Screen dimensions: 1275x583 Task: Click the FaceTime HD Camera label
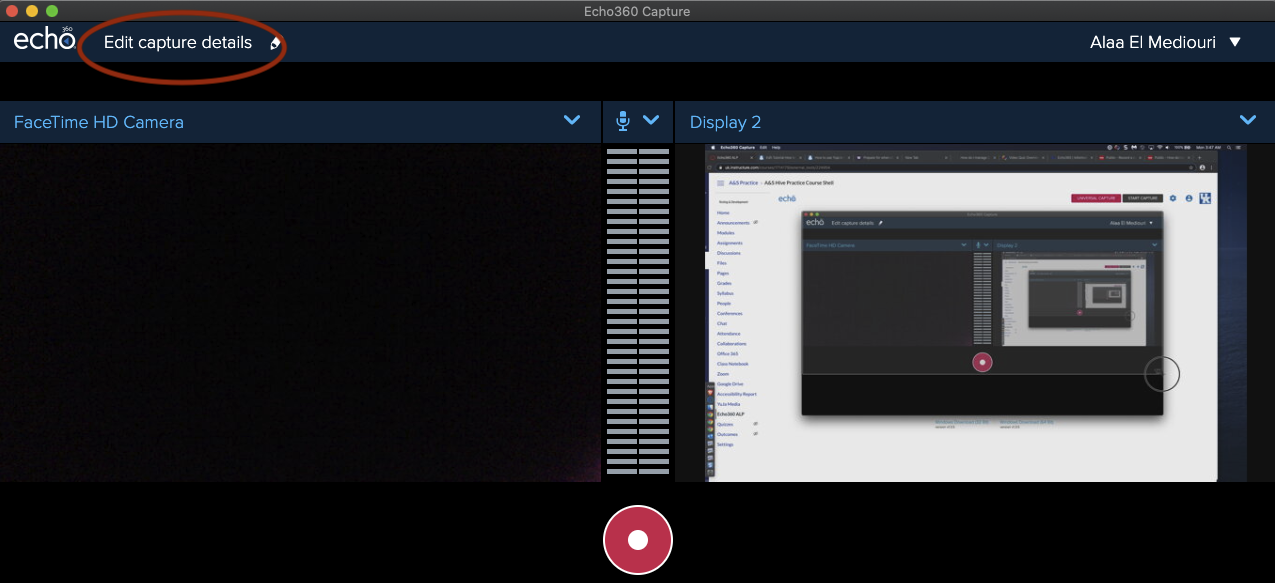pos(99,122)
